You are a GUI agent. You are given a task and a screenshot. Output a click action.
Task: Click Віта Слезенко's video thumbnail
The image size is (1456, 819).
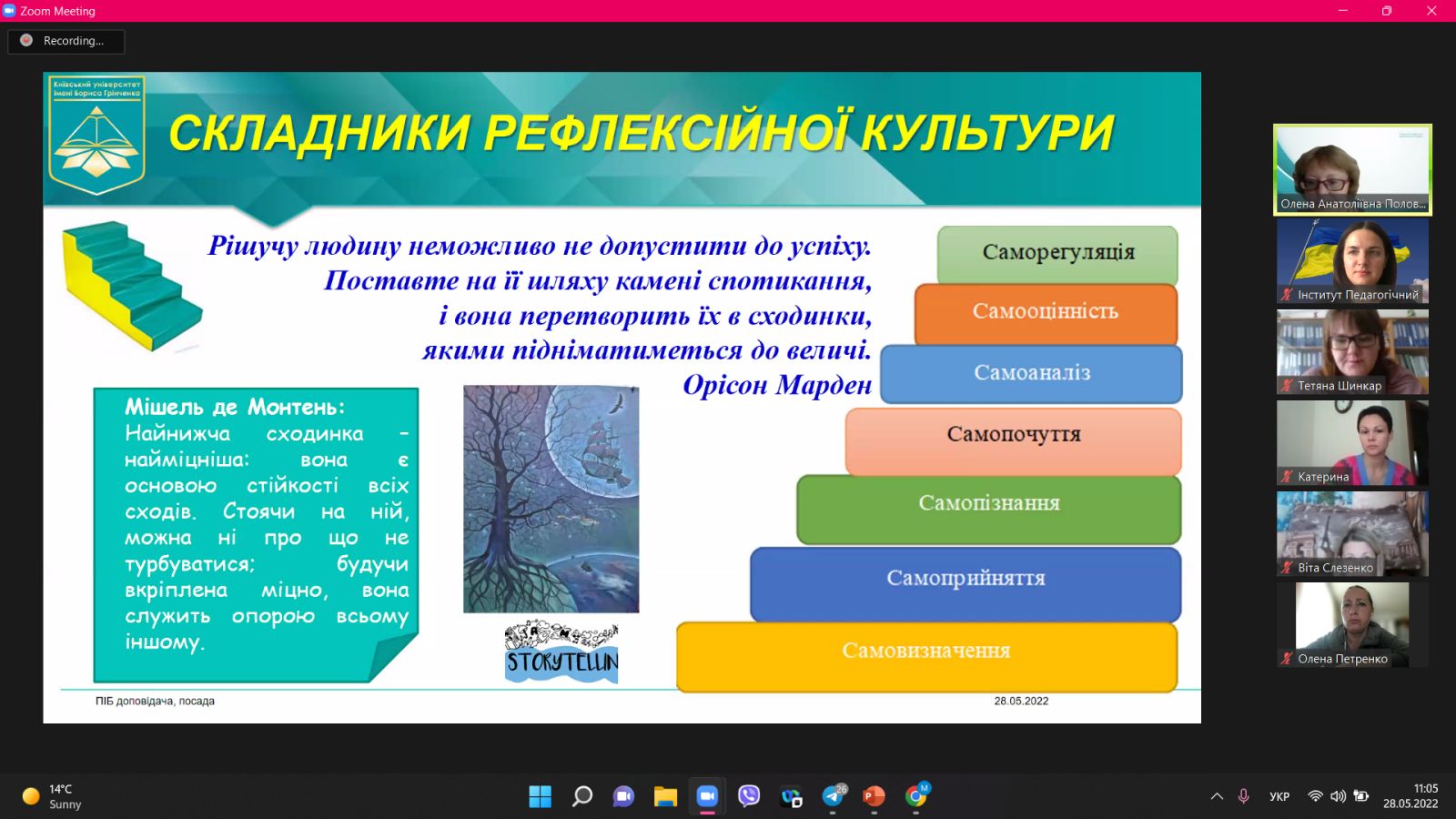coord(1352,533)
